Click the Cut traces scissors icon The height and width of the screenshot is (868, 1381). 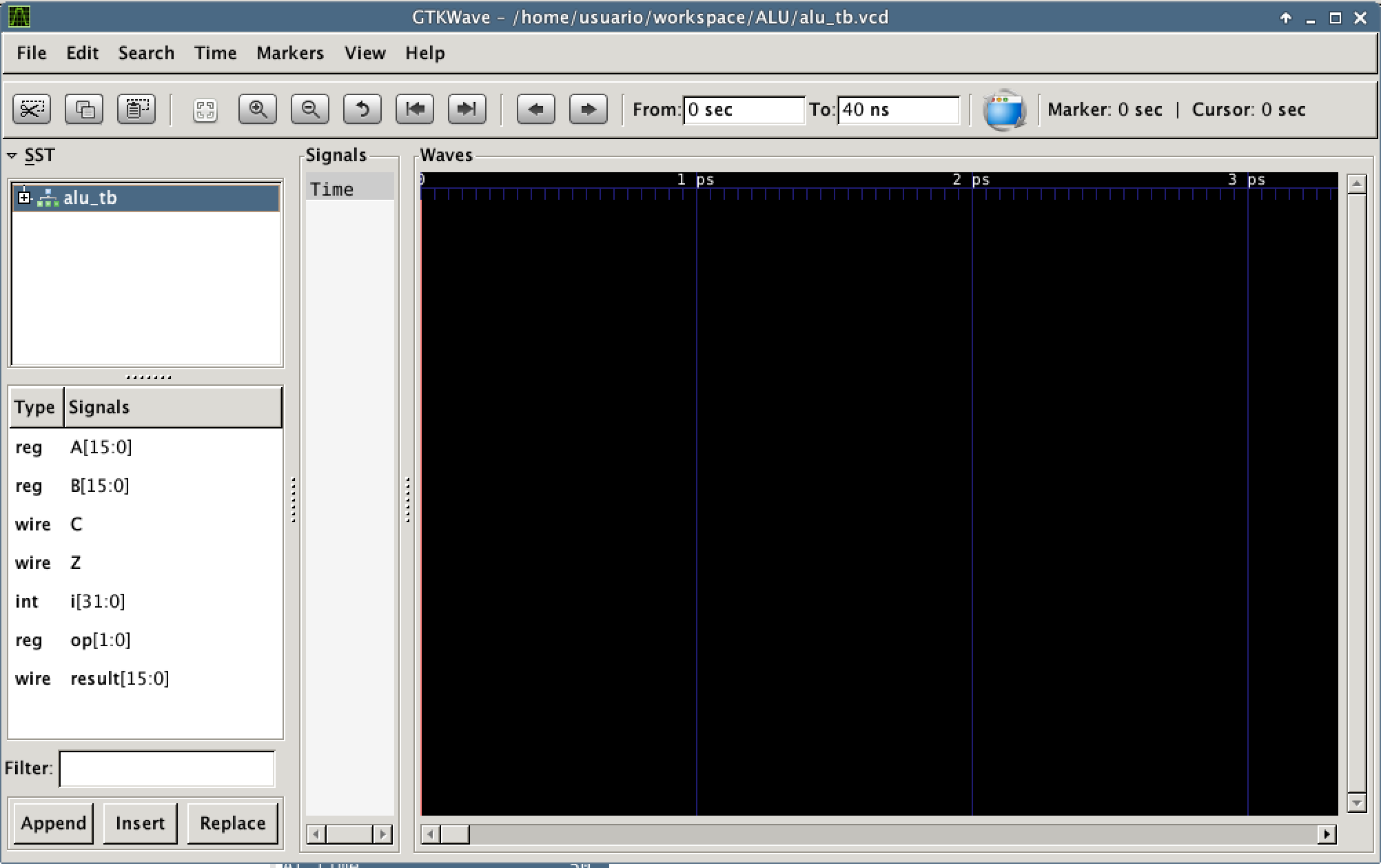[x=32, y=110]
